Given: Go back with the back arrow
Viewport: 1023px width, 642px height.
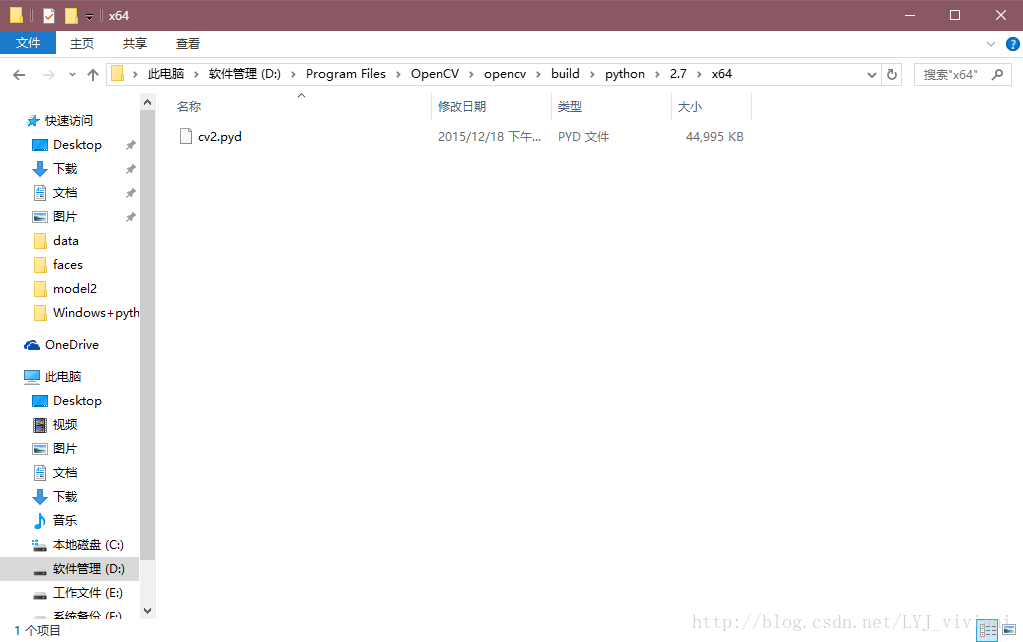Looking at the screenshot, I should click(19, 75).
